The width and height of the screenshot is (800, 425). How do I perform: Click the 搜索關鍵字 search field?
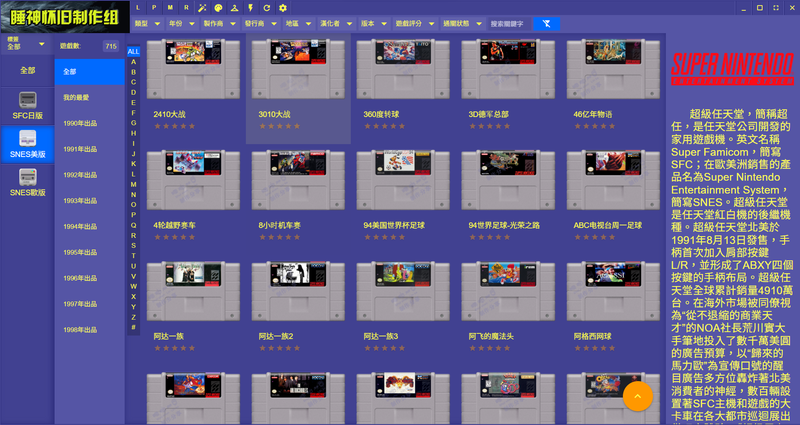[510, 23]
